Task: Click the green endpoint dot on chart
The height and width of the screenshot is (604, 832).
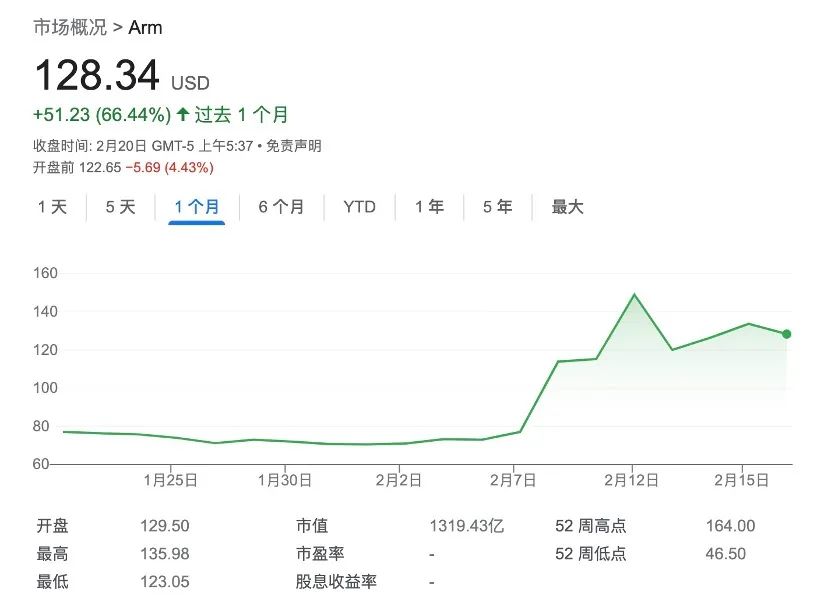Action: 786,334
